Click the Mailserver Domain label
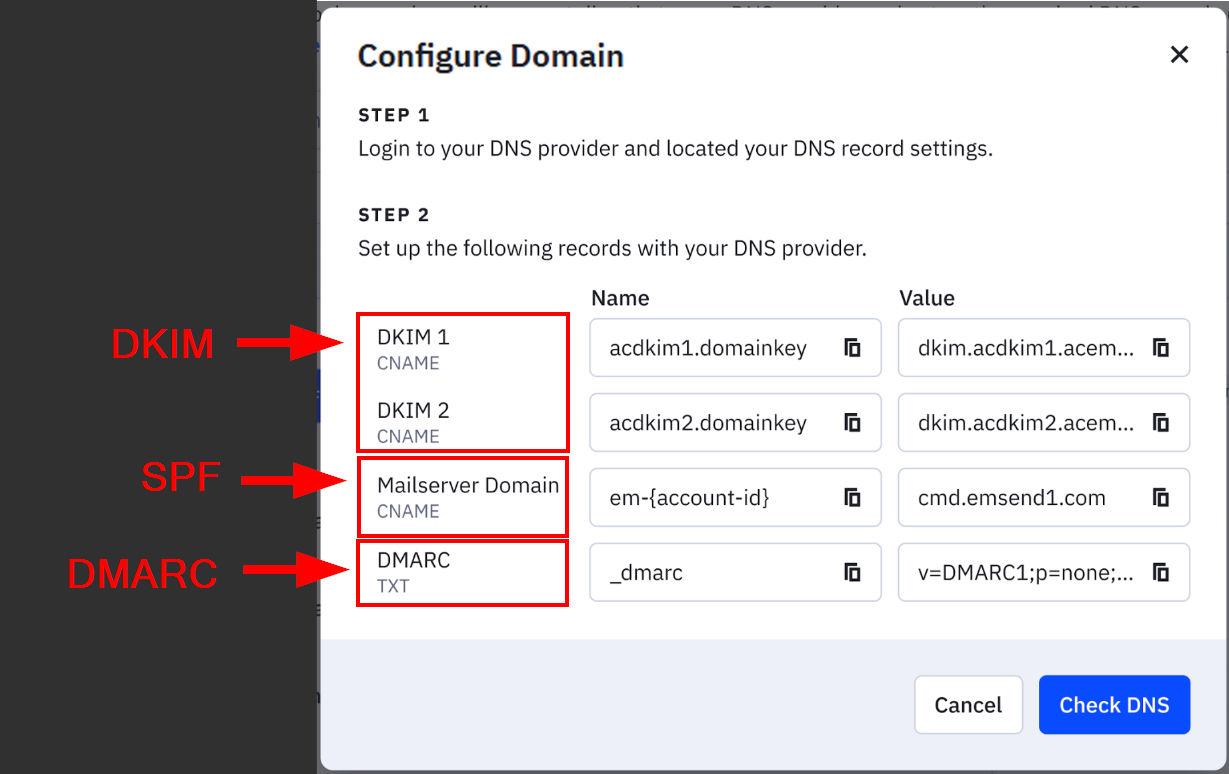This screenshot has width=1229, height=774. point(468,485)
